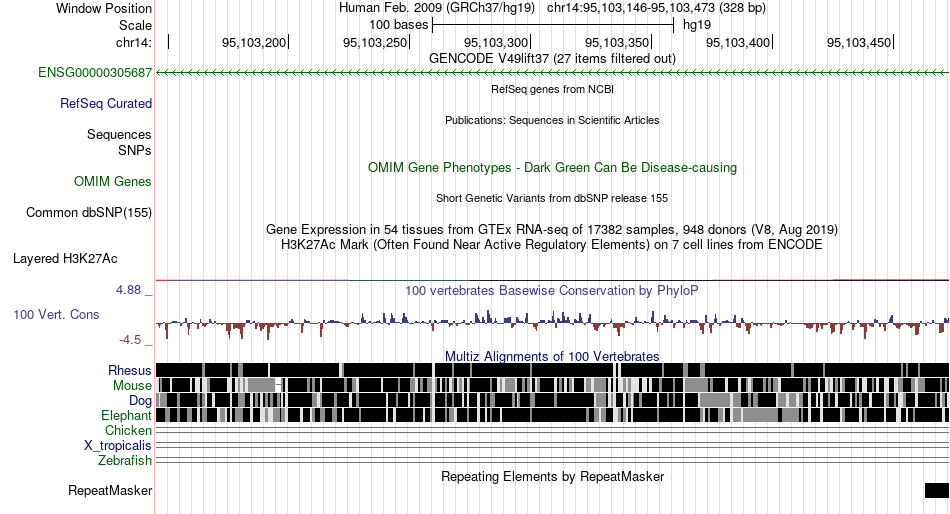Click Short Genetic Variants from dbSNP title
Screen dimensions: 950x514
[552, 198]
